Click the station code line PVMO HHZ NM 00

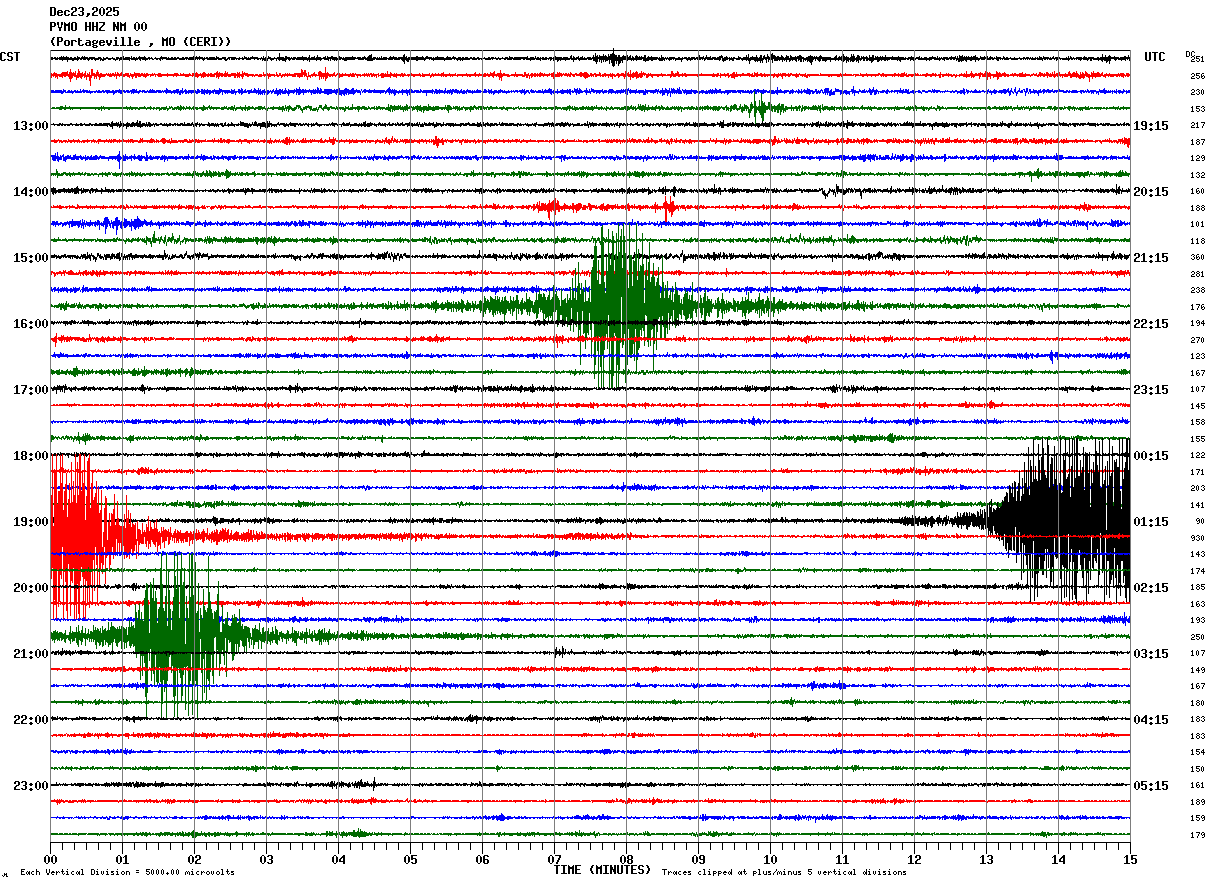pyautogui.click(x=98, y=27)
